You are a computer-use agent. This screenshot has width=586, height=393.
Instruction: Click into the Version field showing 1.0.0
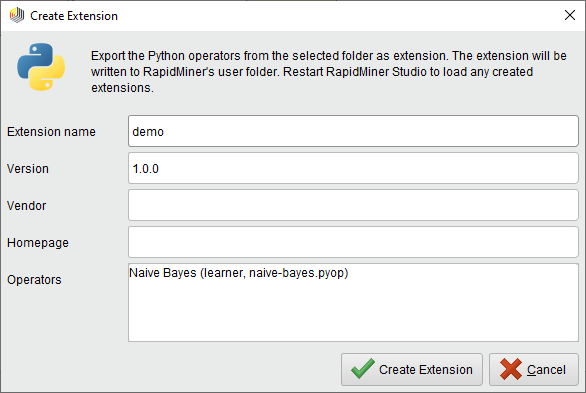353,168
